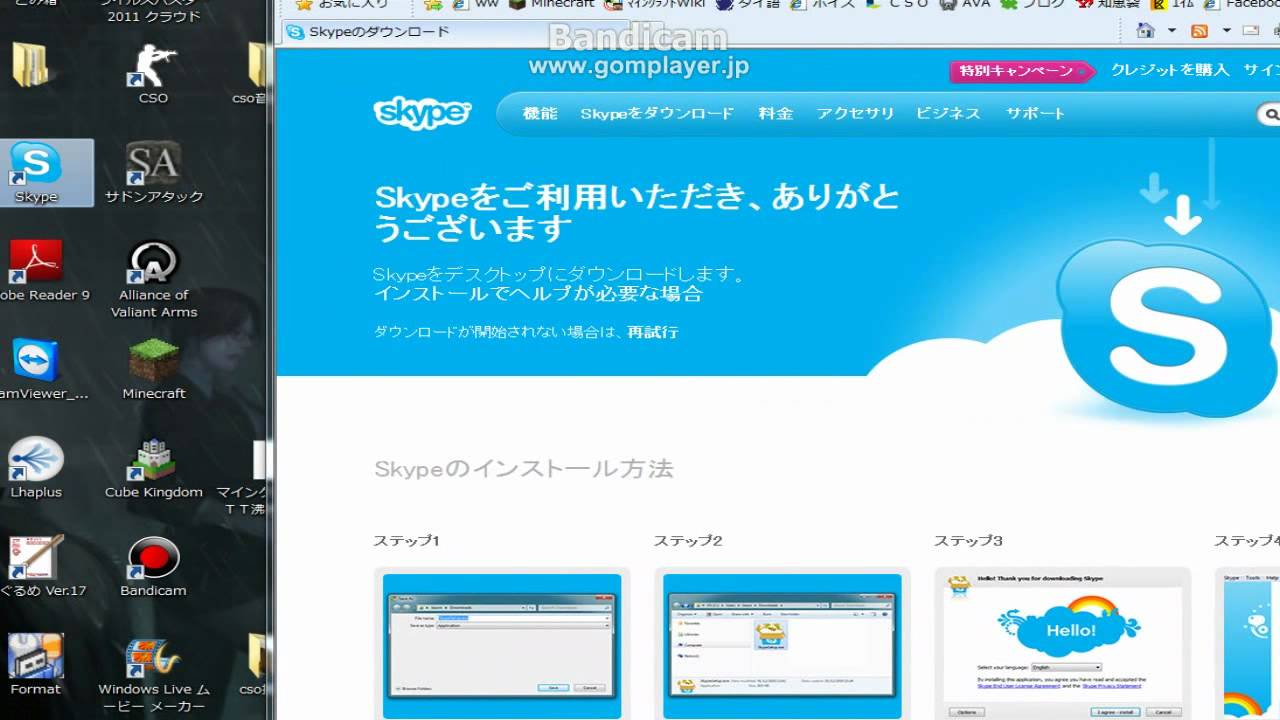1280x720 pixels.
Task: Open the CSO desktop shortcut
Action: point(153,76)
